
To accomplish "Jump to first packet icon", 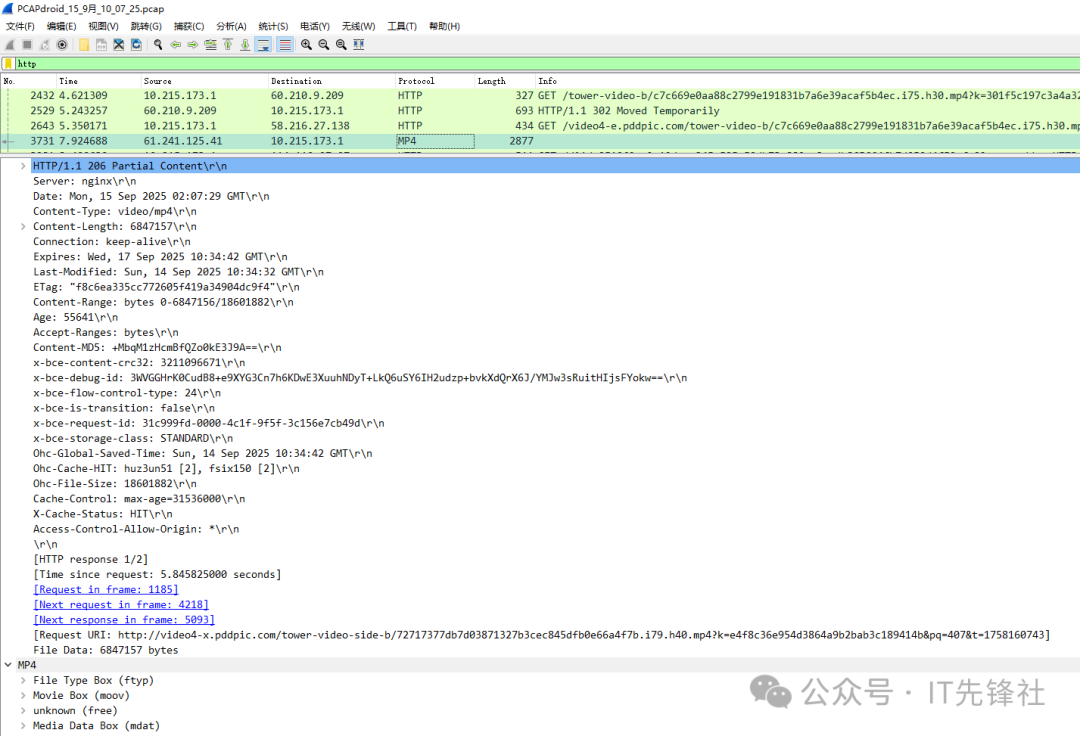I will coord(228,45).
